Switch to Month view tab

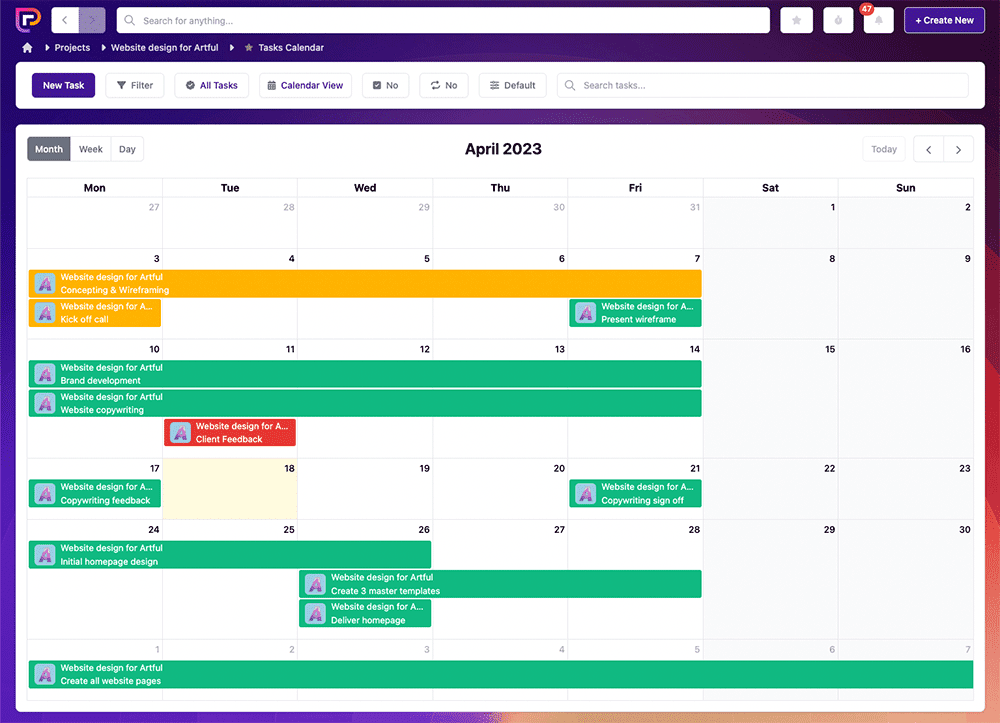[x=49, y=149]
